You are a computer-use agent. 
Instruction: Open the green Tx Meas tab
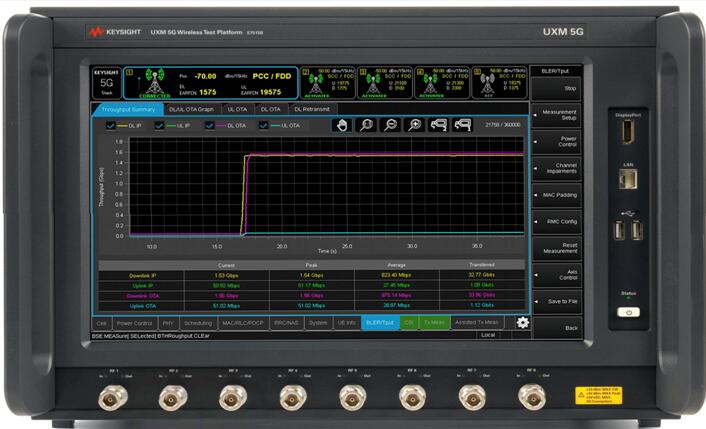pyautogui.click(x=434, y=323)
